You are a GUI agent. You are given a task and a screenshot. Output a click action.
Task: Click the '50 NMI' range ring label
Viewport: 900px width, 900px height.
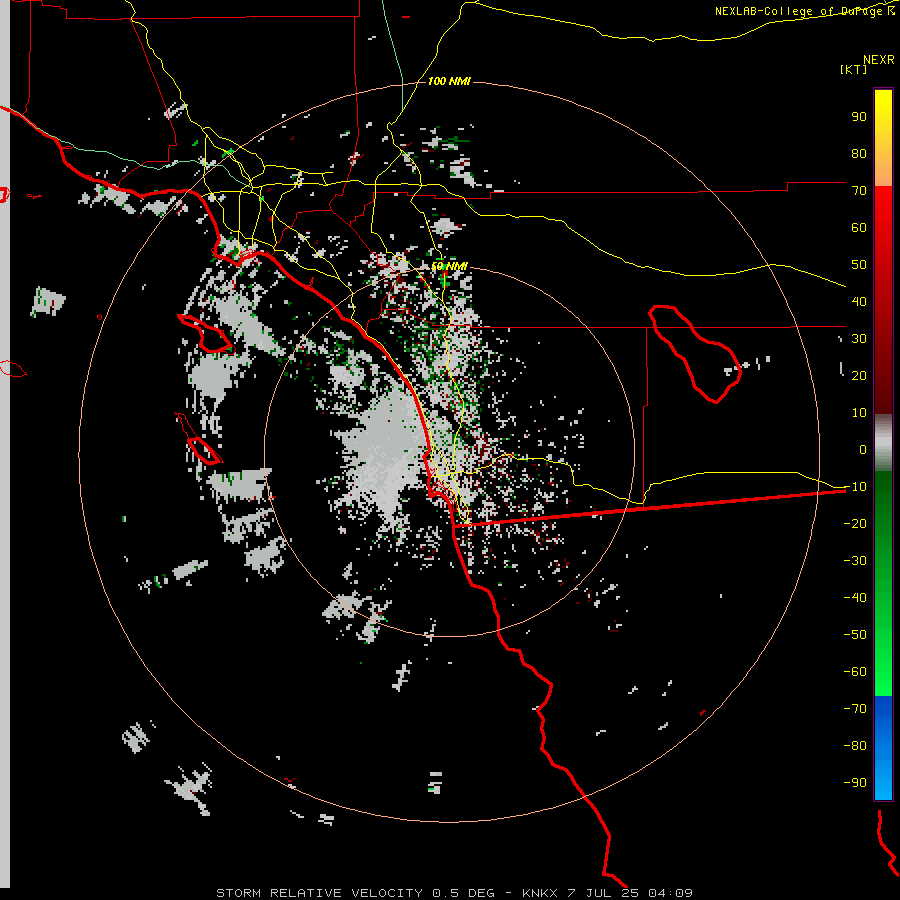449,266
